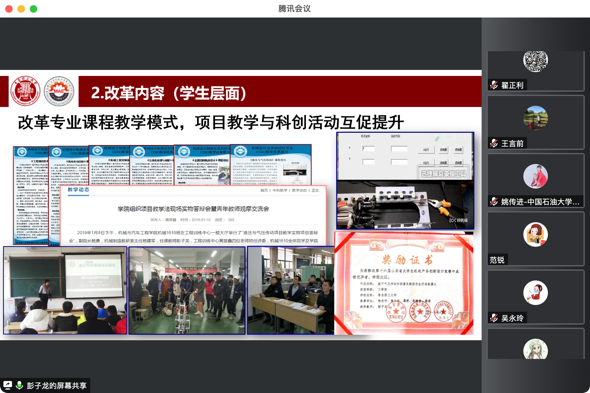The image size is (590, 393).
Task: Click 王言前's landscape avatar
Action: pyautogui.click(x=535, y=118)
